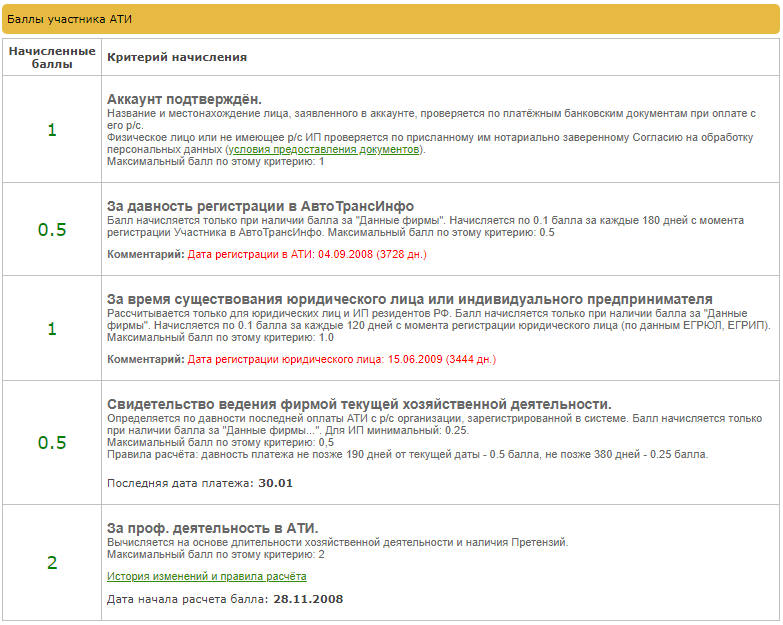Click the "Аккаунт подтверждён." heading

pos(184,99)
